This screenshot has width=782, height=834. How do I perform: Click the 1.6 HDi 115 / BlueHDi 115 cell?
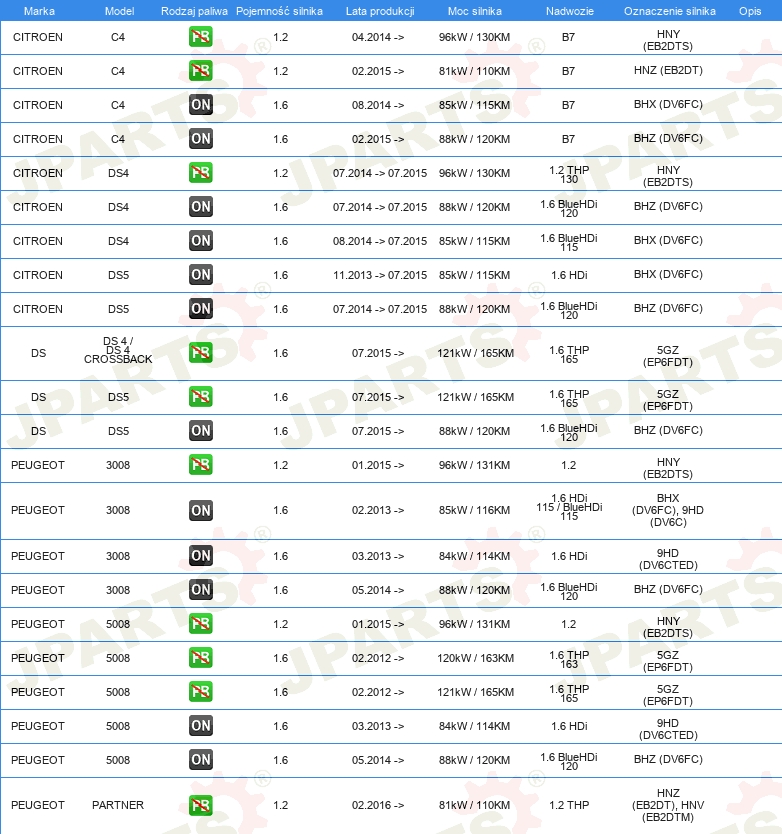[569, 507]
